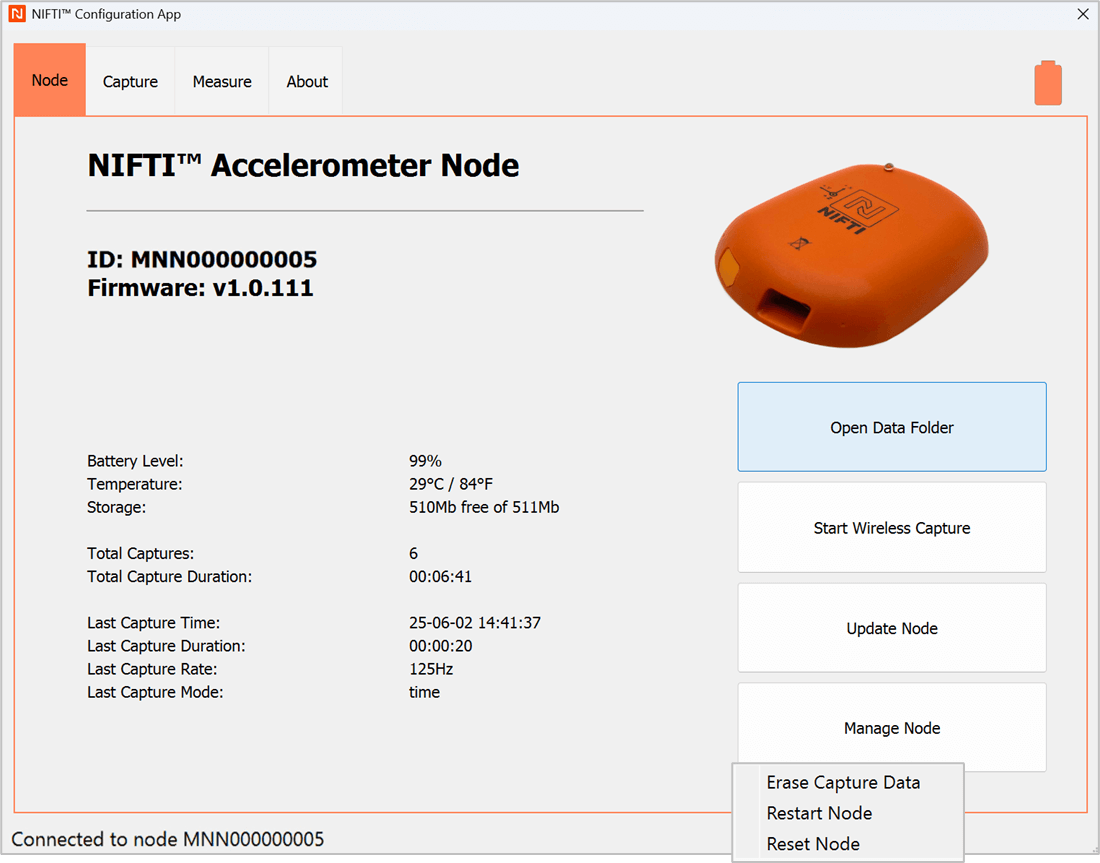Image resolution: width=1100 pixels, height=863 pixels.
Task: Open the About tab
Action: [307, 81]
